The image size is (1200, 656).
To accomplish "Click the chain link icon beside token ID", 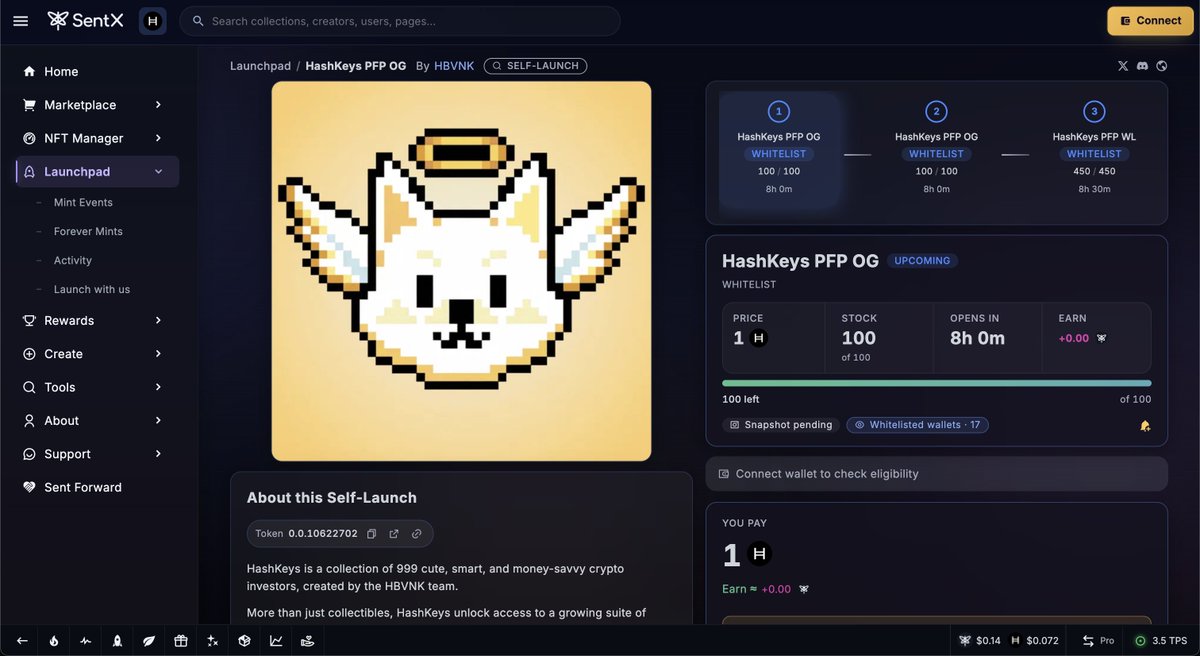I will click(416, 534).
